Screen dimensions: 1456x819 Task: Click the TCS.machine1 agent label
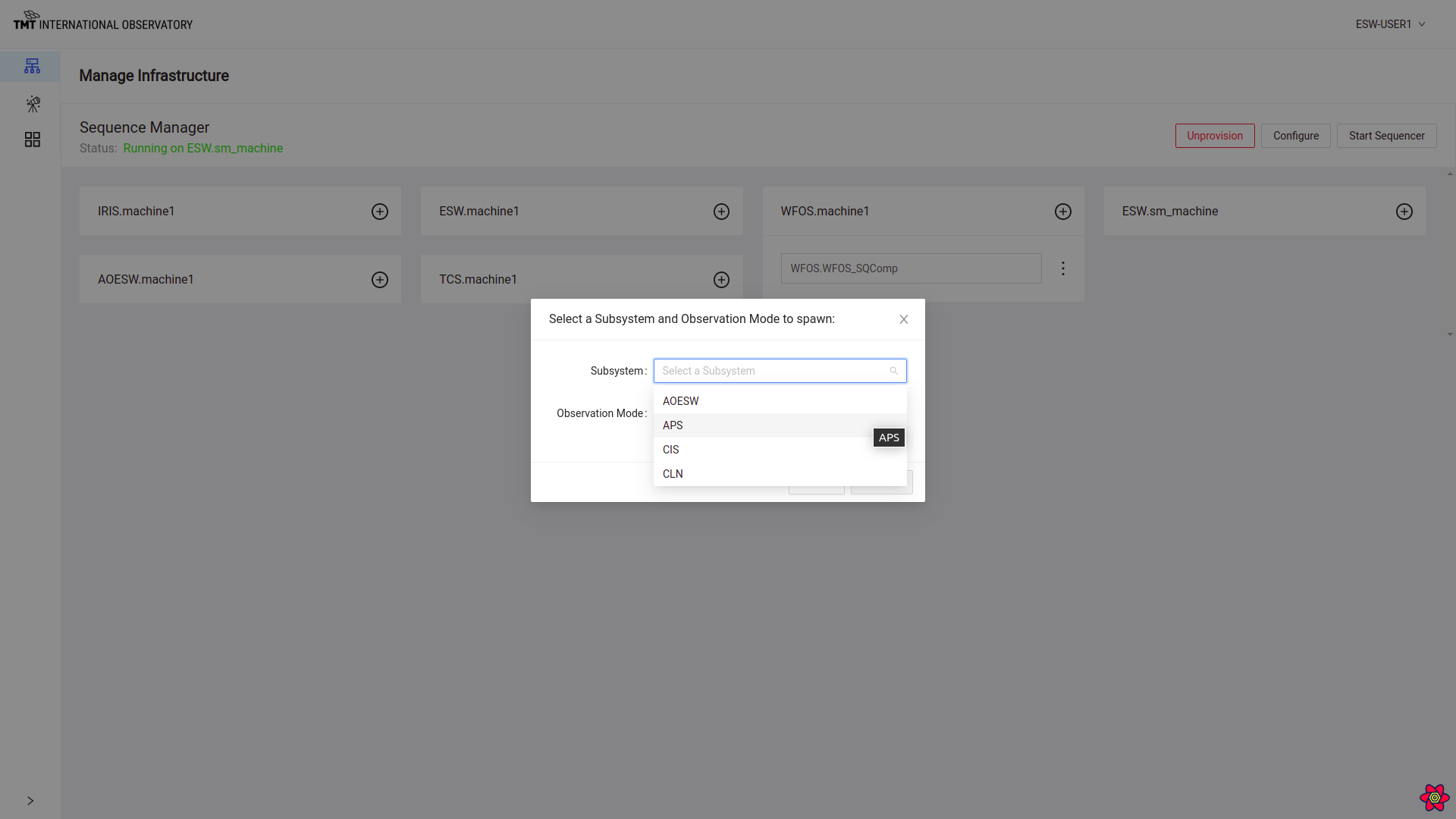[x=478, y=280]
